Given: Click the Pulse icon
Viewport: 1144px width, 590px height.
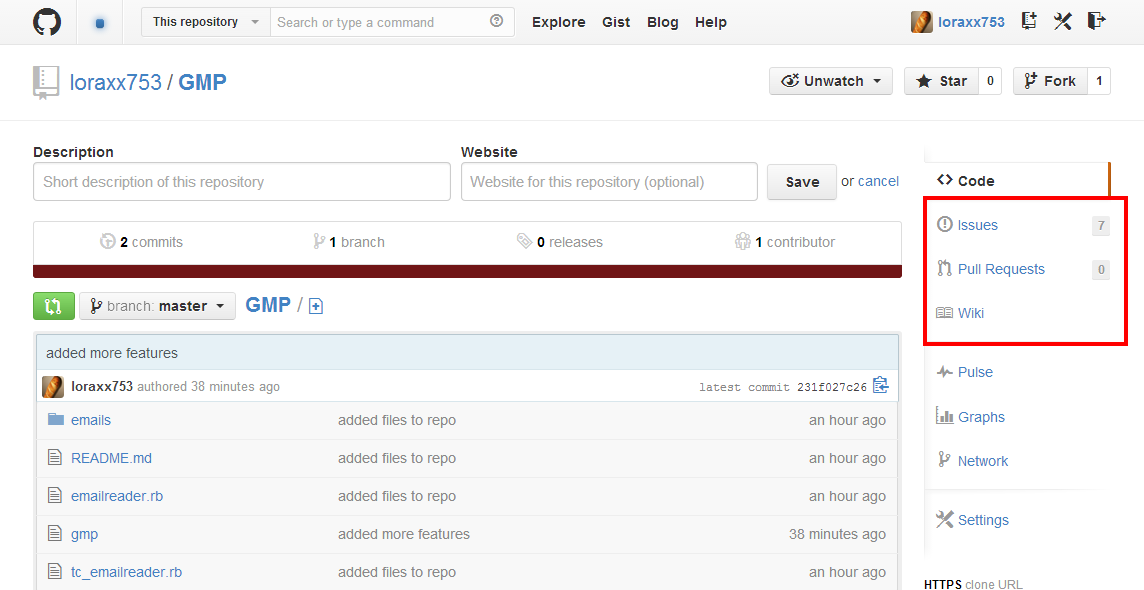Looking at the screenshot, I should [945, 372].
